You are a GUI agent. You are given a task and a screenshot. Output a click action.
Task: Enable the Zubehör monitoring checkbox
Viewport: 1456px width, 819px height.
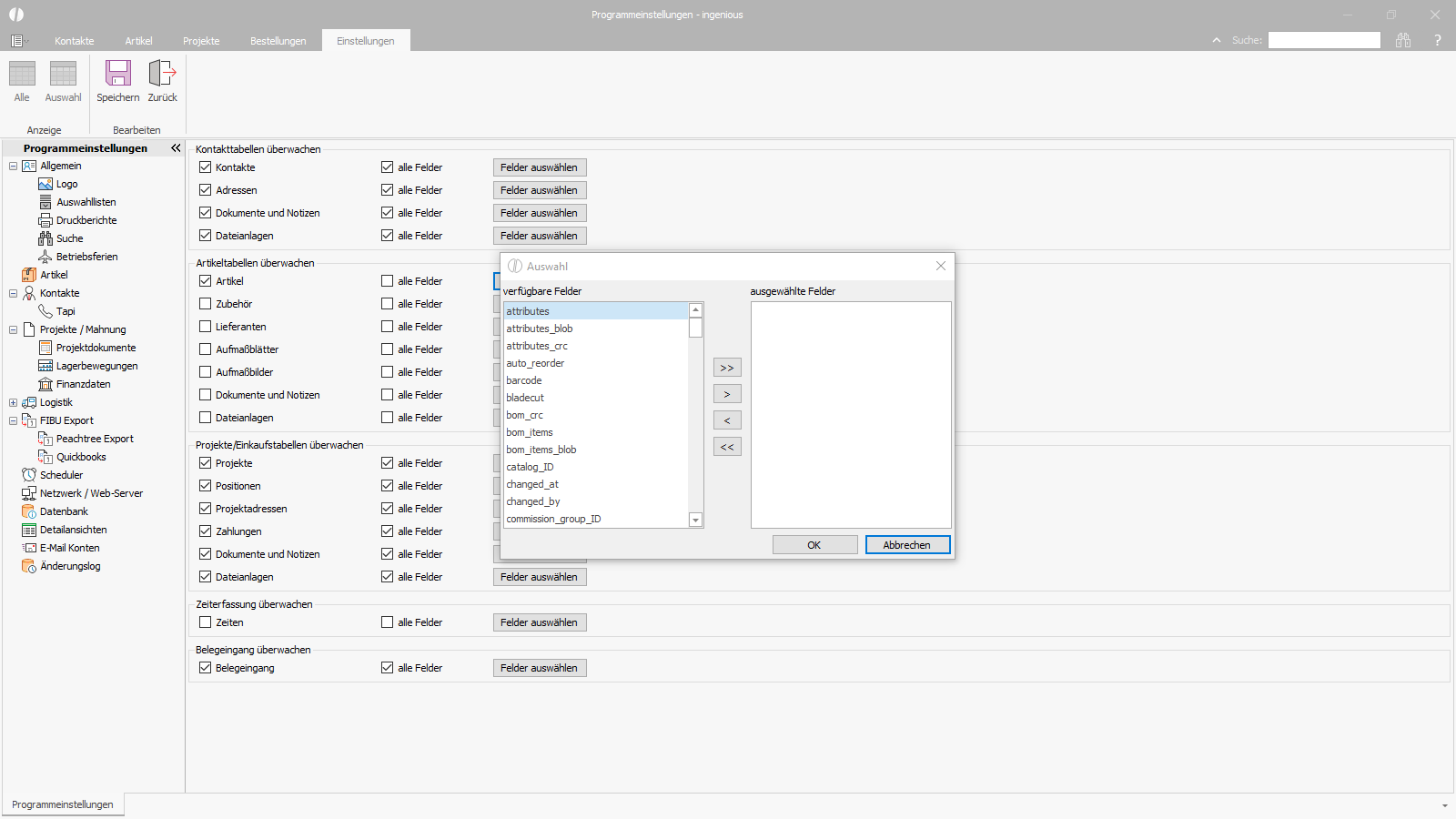click(x=206, y=304)
